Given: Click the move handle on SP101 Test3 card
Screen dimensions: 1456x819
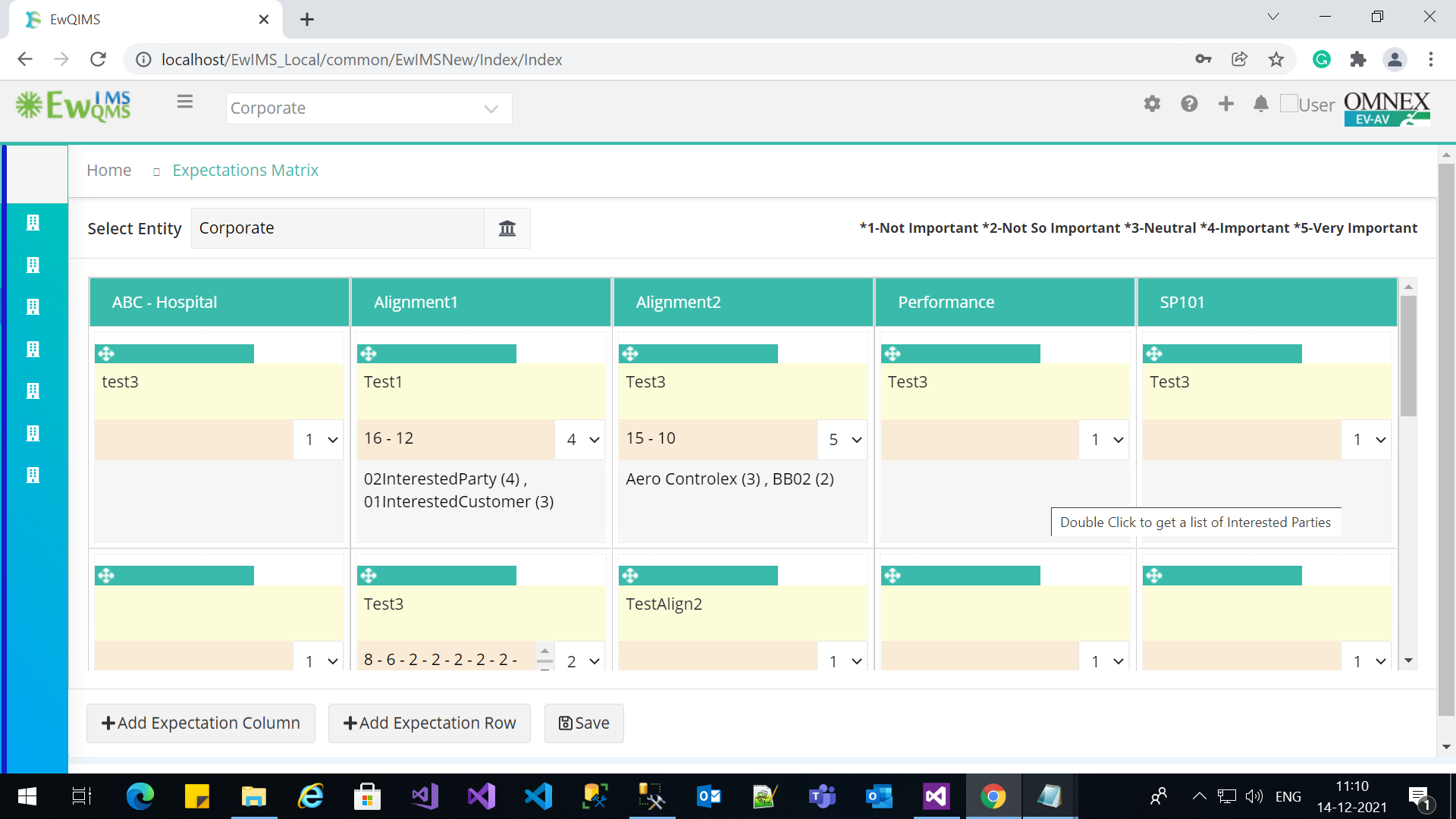Looking at the screenshot, I should coord(1154,353).
